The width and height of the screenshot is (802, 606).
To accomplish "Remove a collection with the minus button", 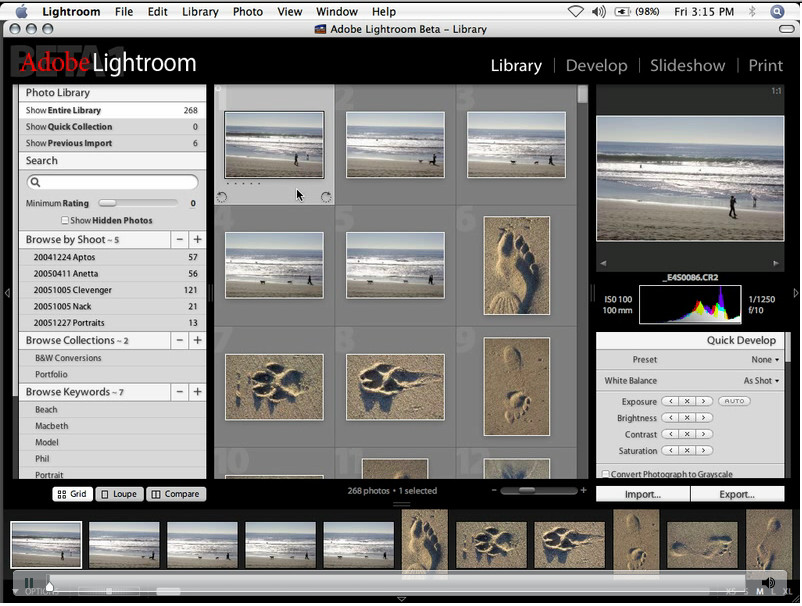I will [180, 340].
